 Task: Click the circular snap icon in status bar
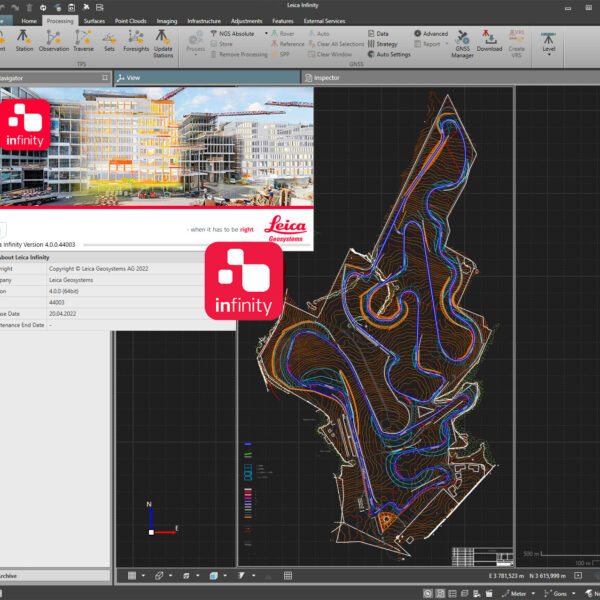[428, 593]
